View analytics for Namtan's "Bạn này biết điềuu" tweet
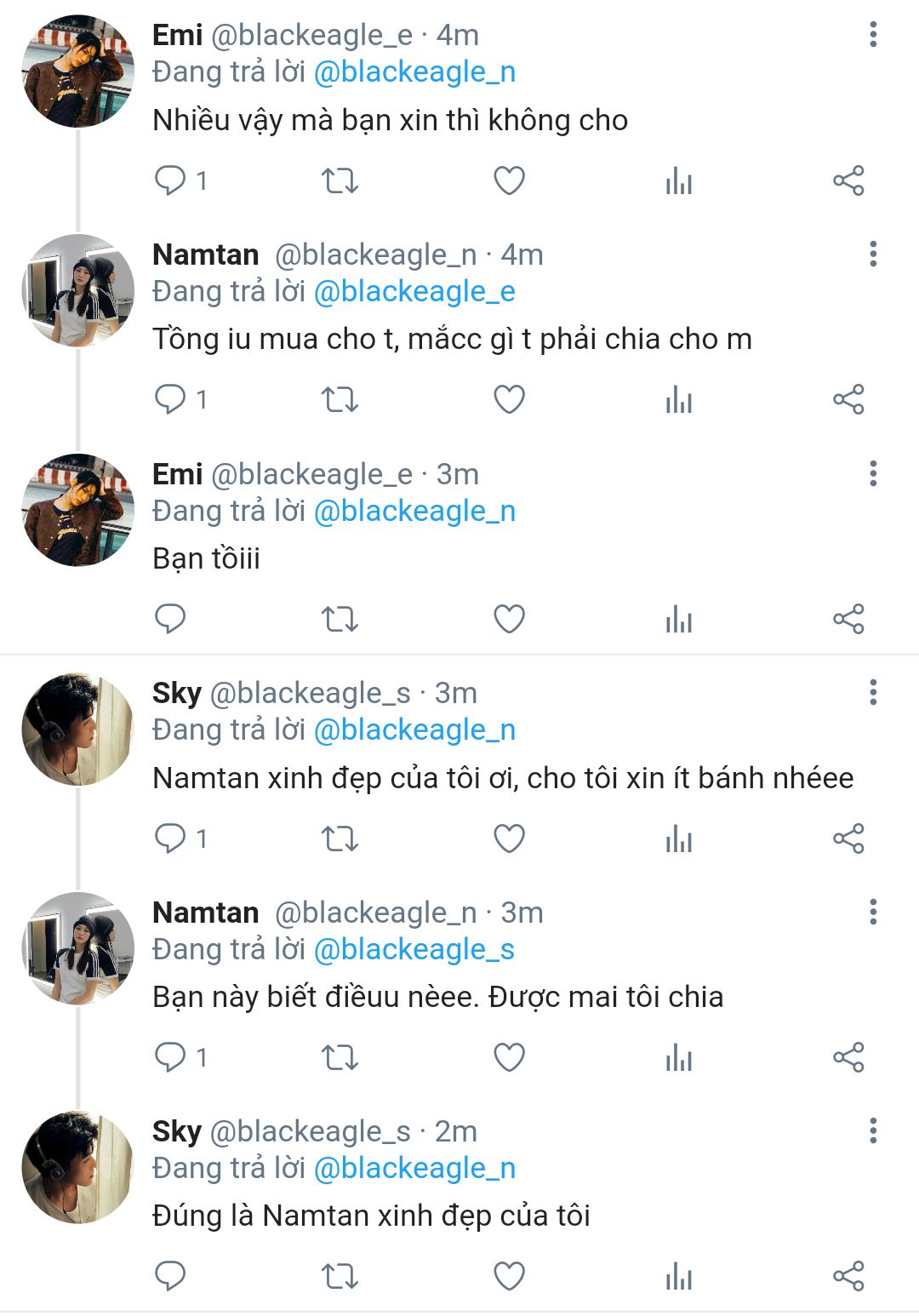The width and height of the screenshot is (919, 1316). [x=679, y=1057]
